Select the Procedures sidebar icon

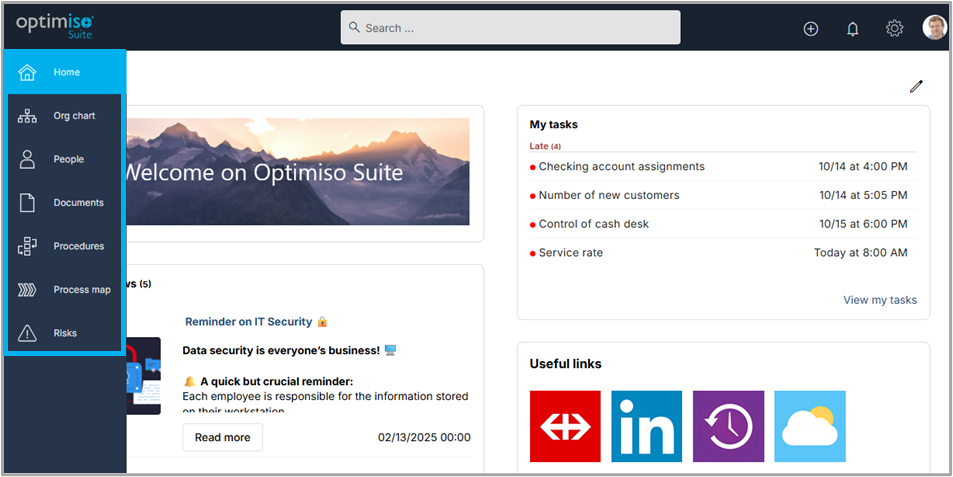(x=27, y=246)
